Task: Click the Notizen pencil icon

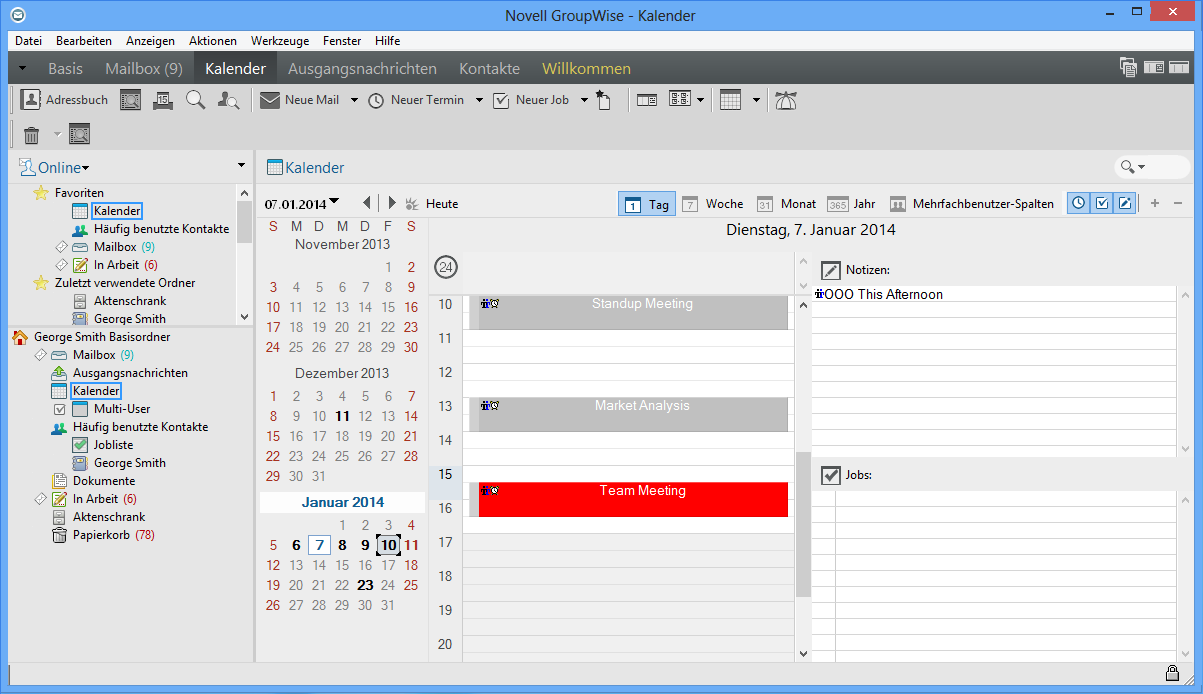Action: pyautogui.click(x=830, y=270)
